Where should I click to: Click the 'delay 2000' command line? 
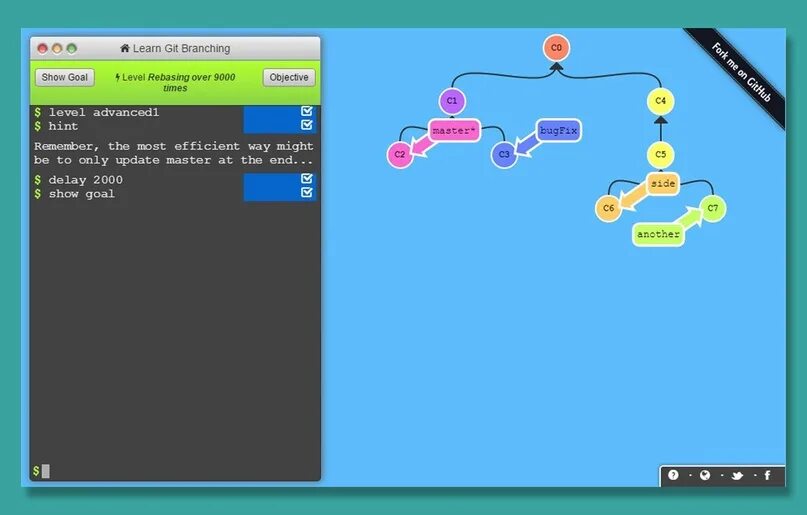click(85, 180)
